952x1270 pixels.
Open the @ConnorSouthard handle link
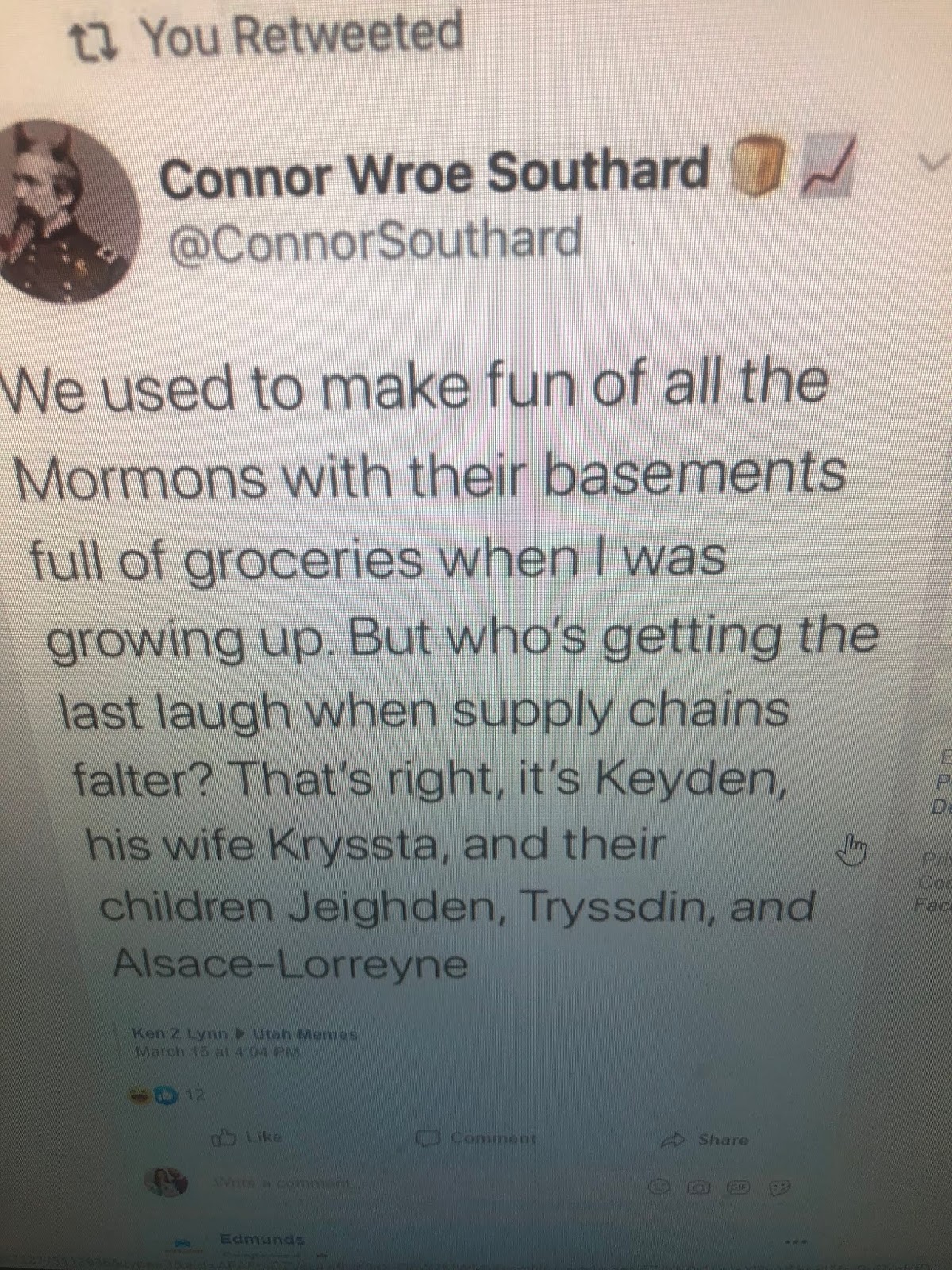[x=374, y=238]
